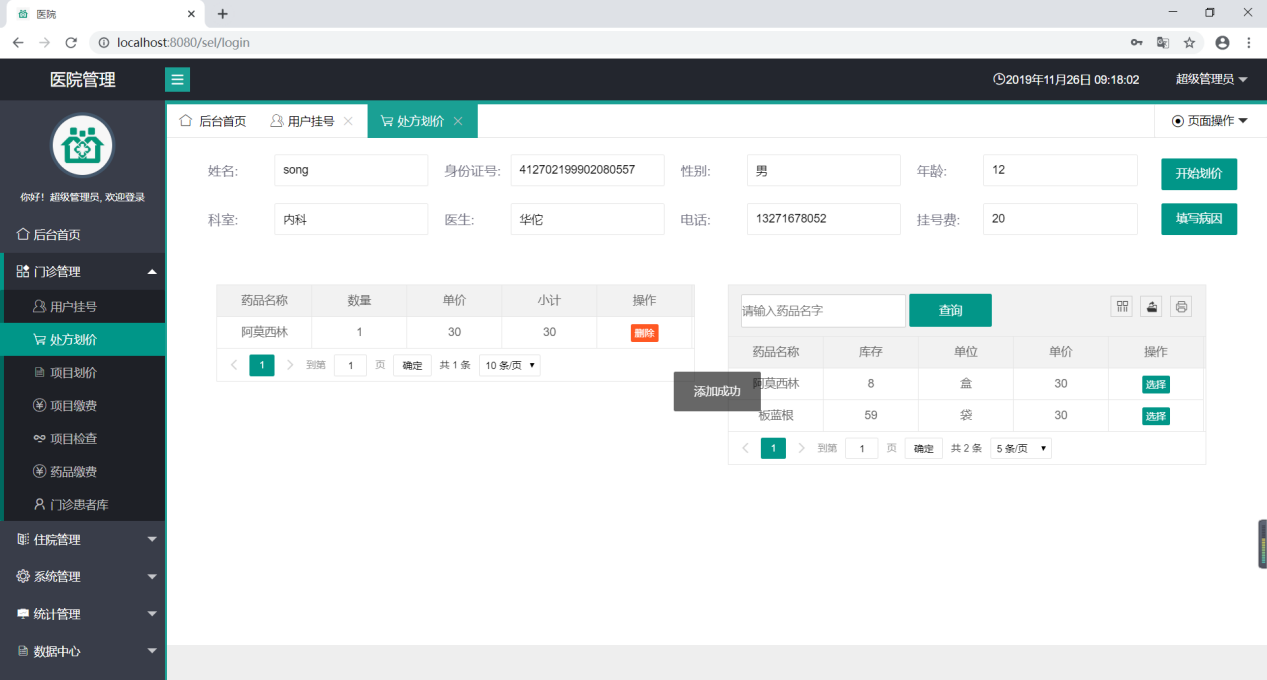This screenshot has width=1267, height=680.
Task: Switch to the 后台首页 tab
Action: [212, 121]
